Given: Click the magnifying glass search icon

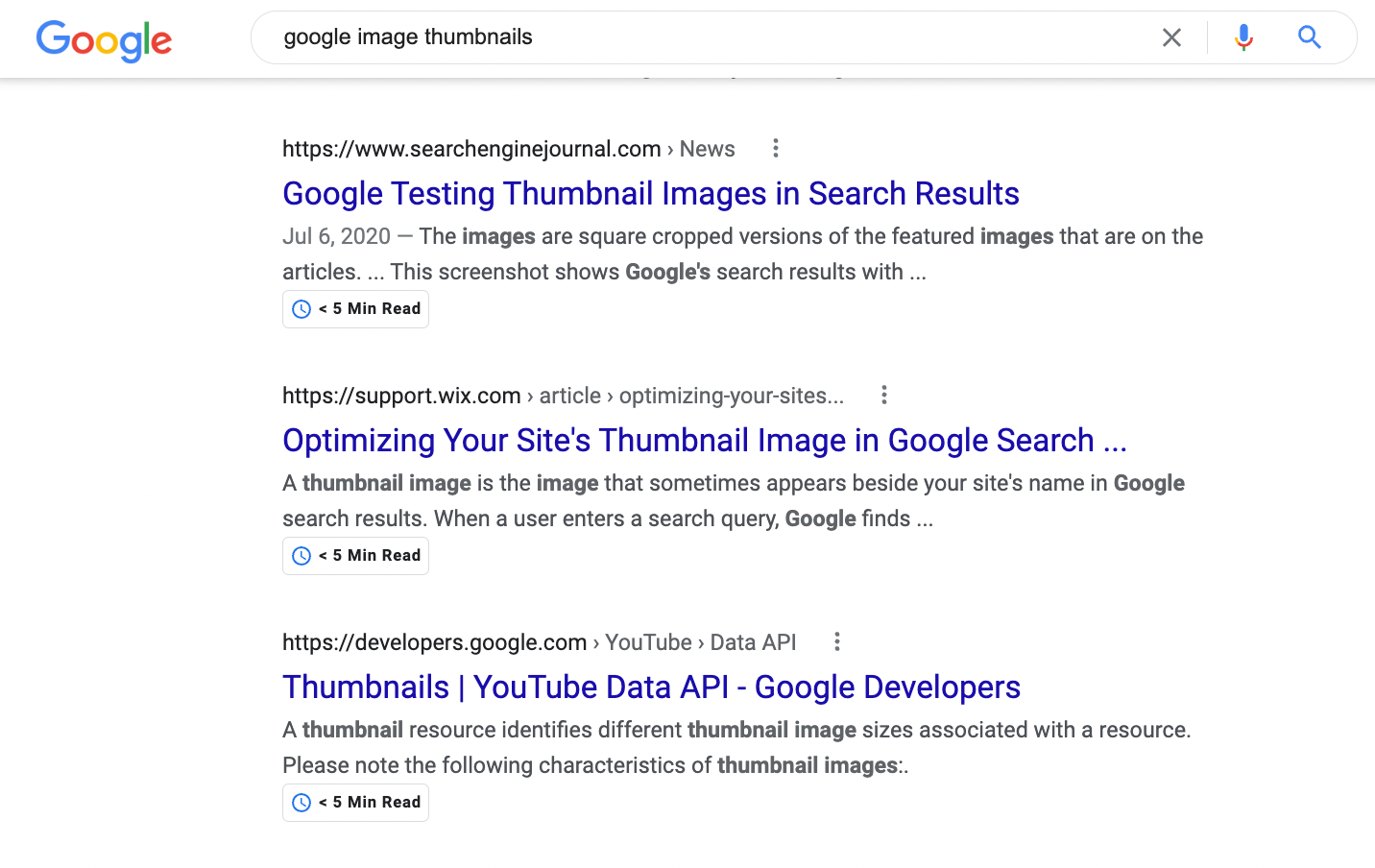Looking at the screenshot, I should point(1309,37).
